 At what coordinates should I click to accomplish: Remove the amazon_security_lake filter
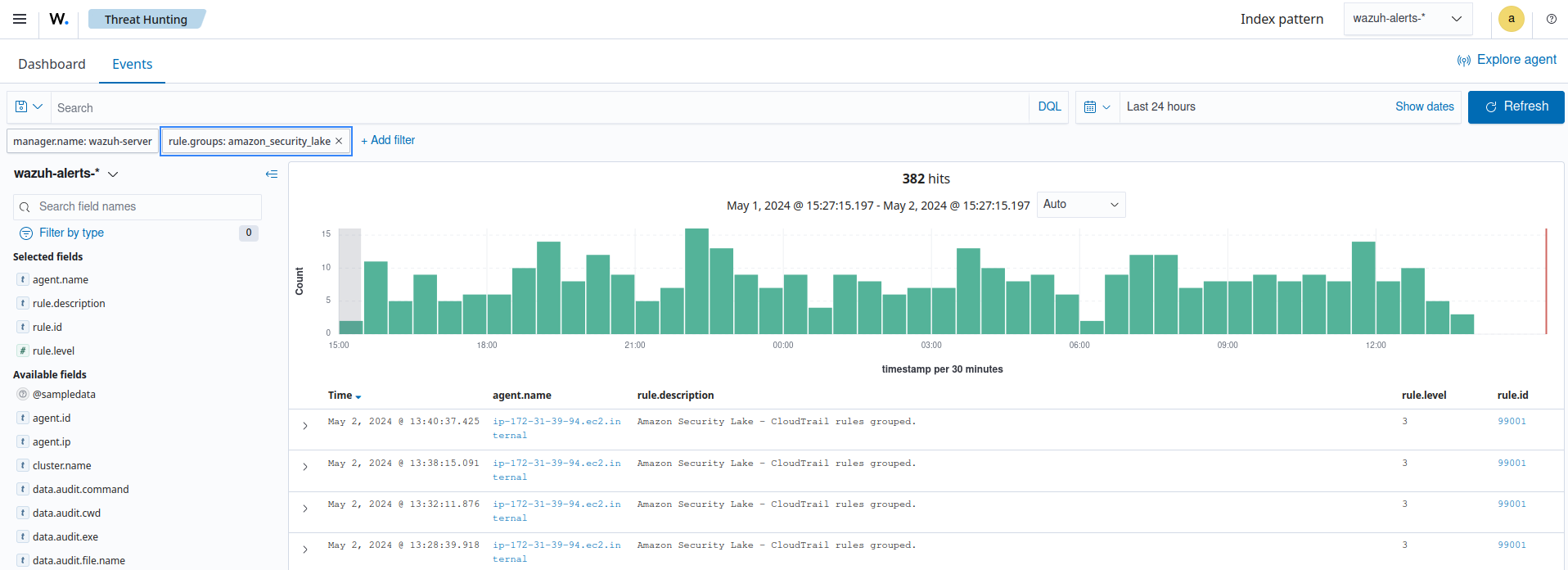(339, 141)
